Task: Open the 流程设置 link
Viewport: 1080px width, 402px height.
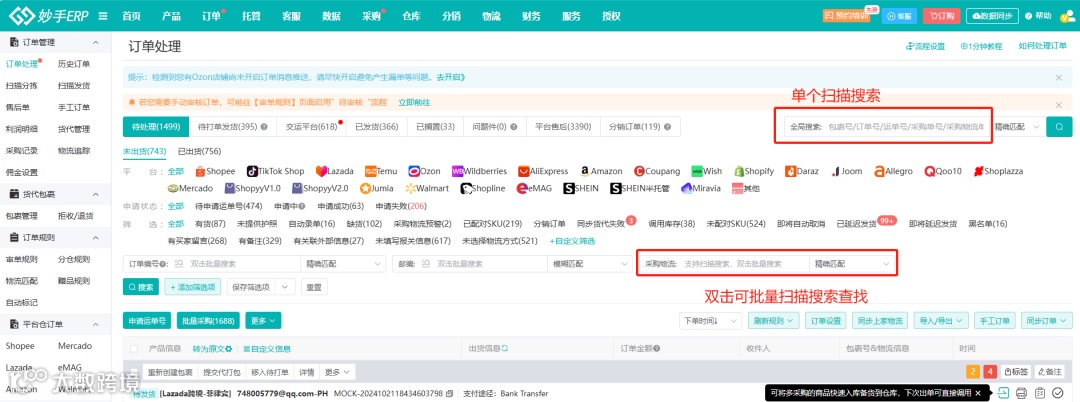Action: (x=925, y=47)
